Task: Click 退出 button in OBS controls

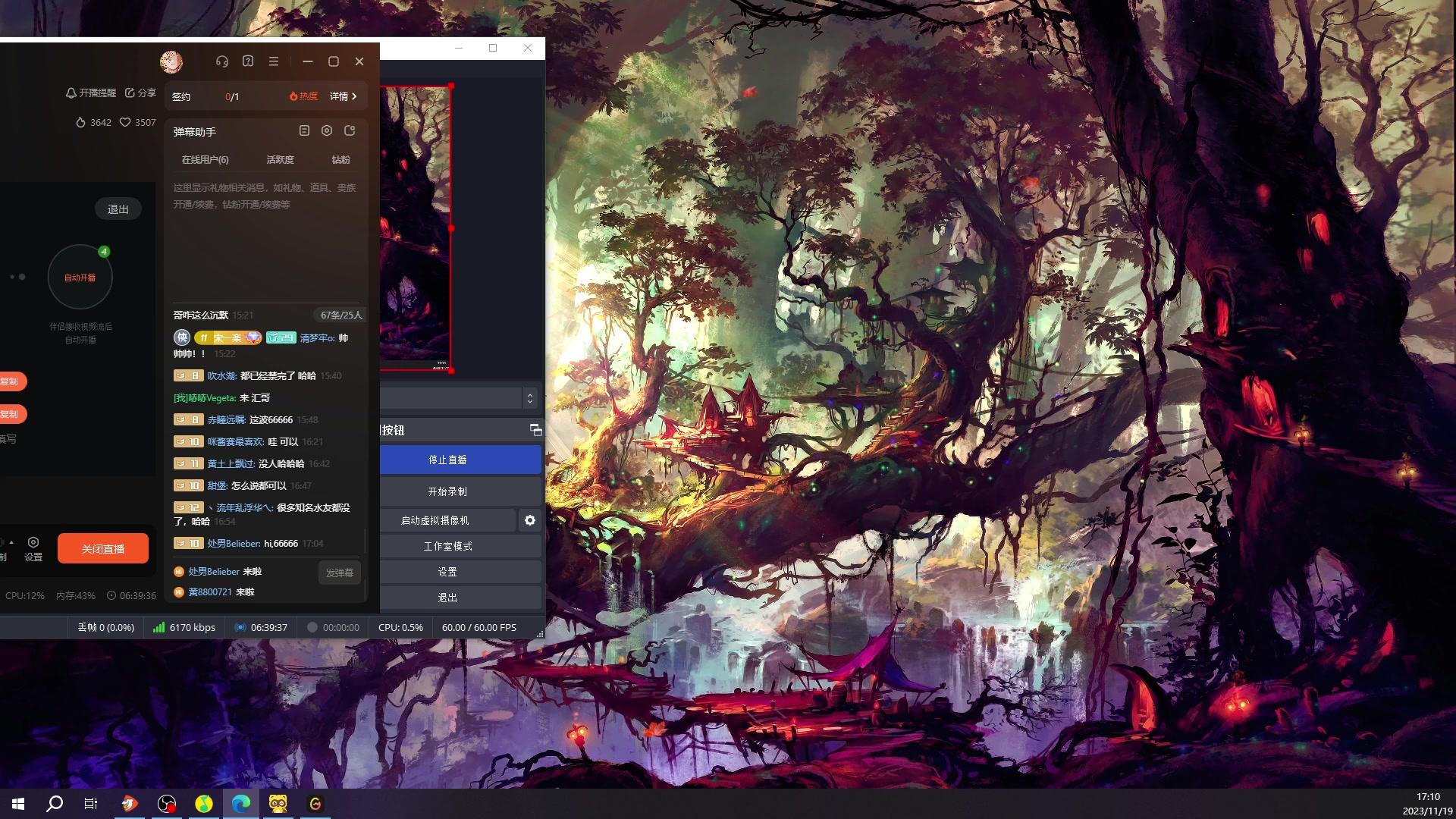Action: [447, 598]
